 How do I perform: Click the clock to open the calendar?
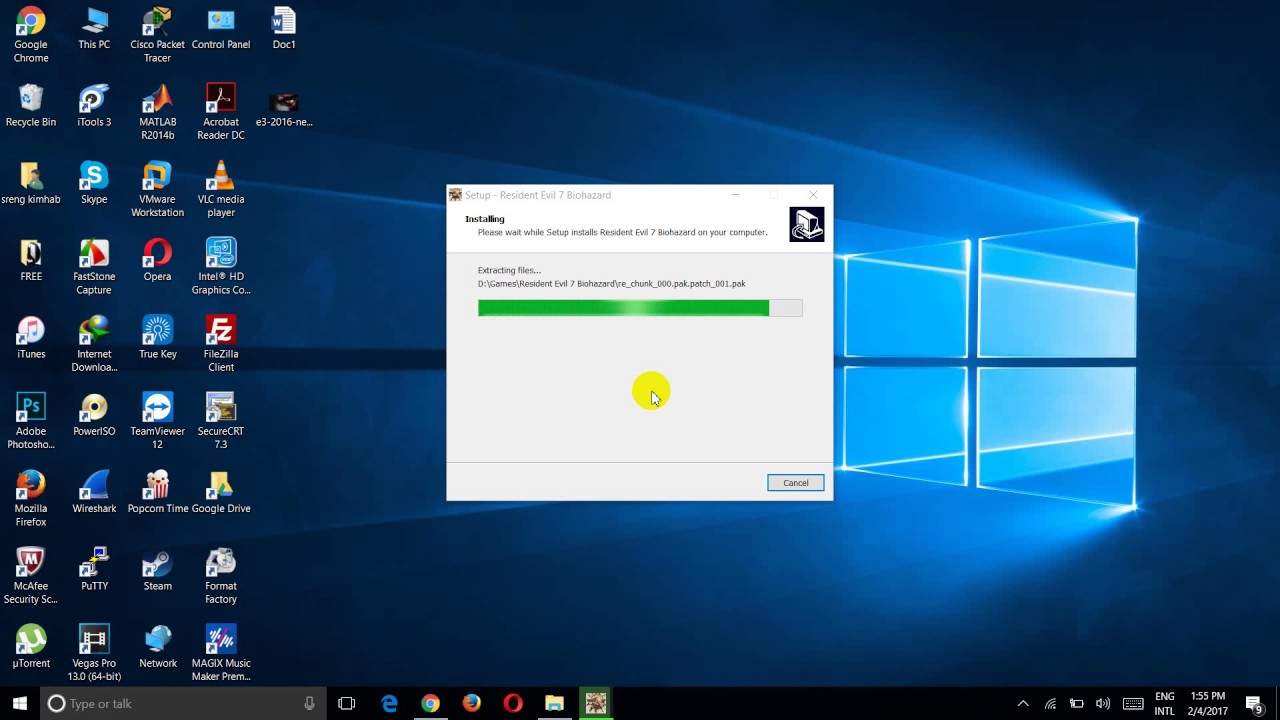1166,703
